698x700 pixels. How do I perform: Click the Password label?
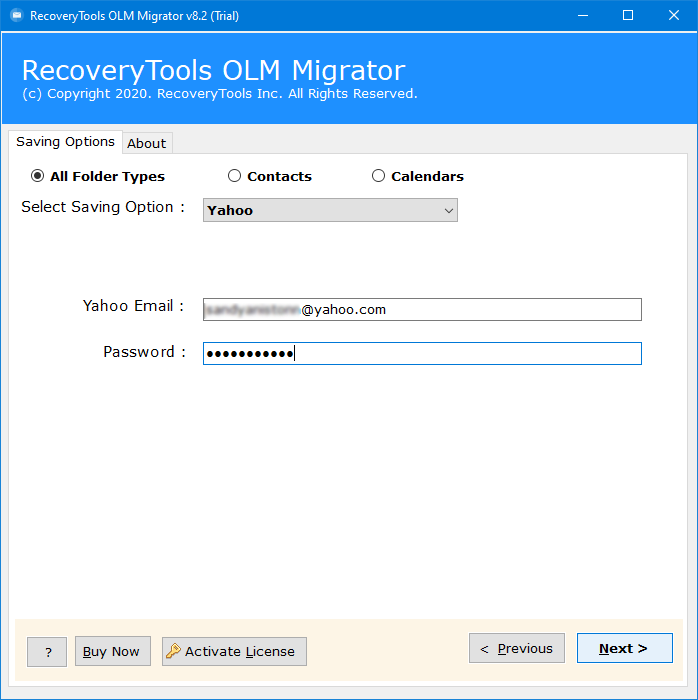point(145,352)
